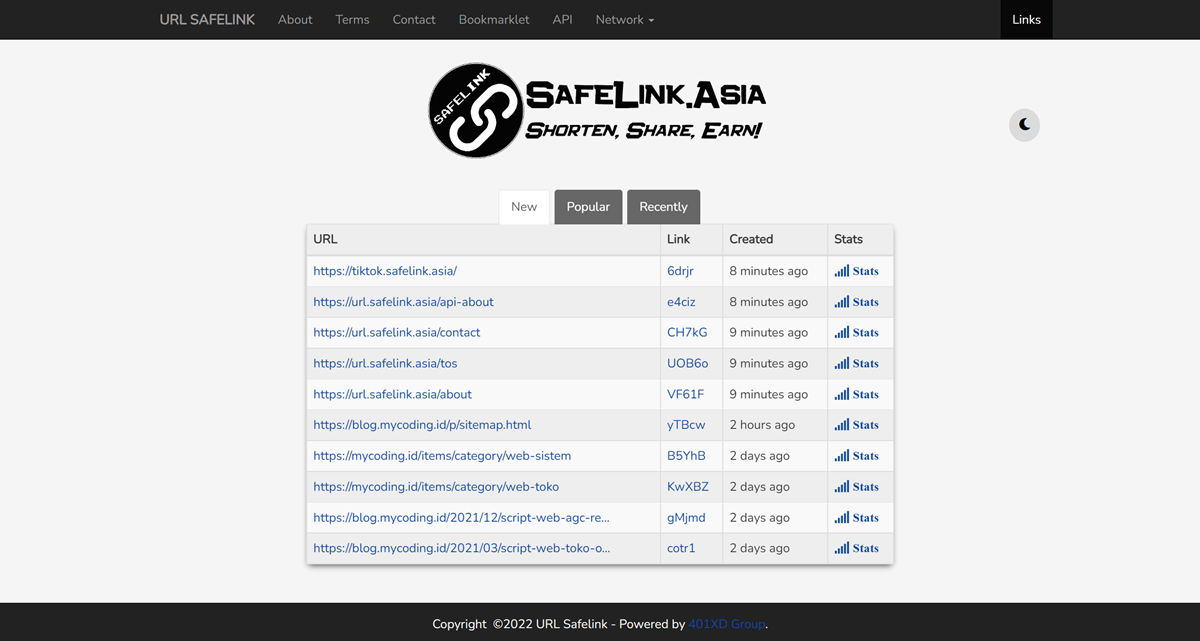View statistics for the VF61F link

pyautogui.click(x=857, y=394)
